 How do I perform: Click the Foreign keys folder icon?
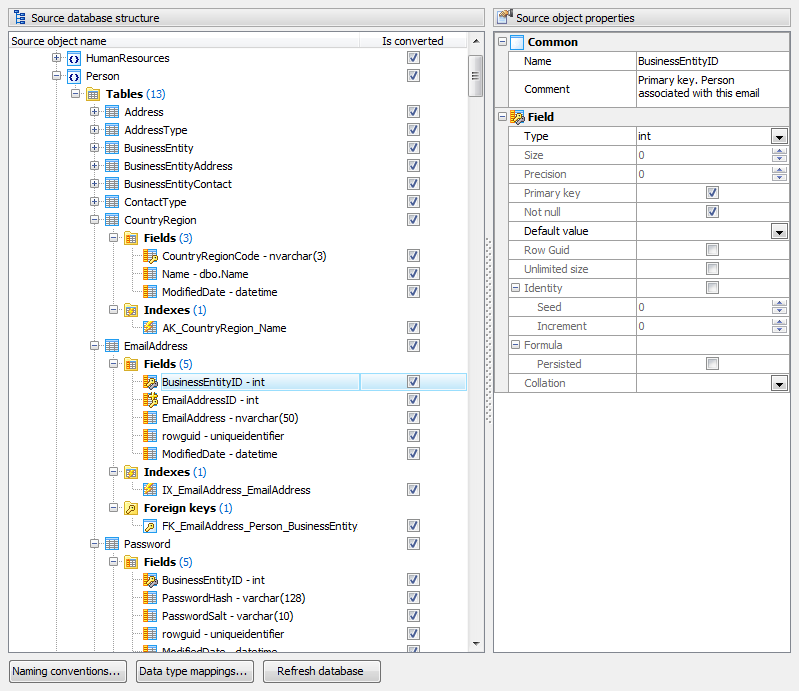(x=131, y=508)
